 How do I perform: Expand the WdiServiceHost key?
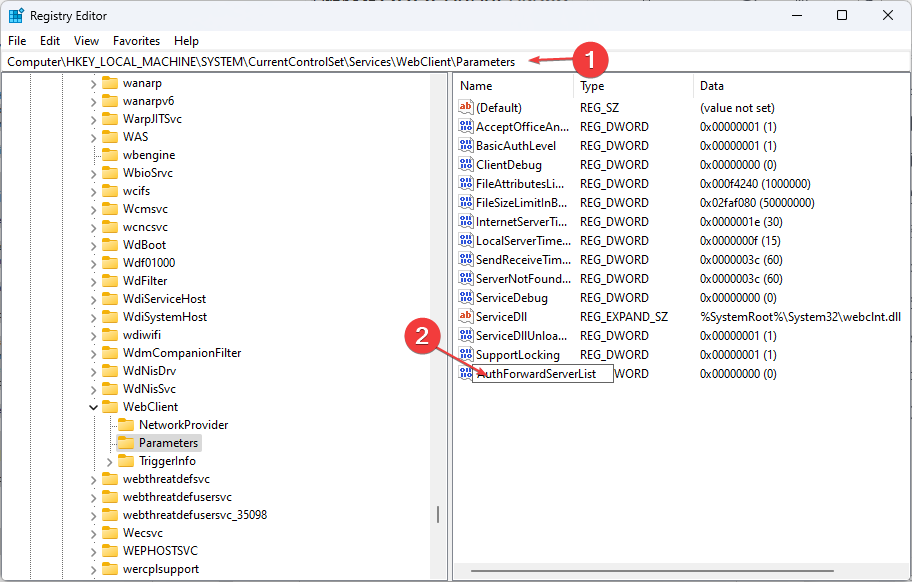pos(93,299)
